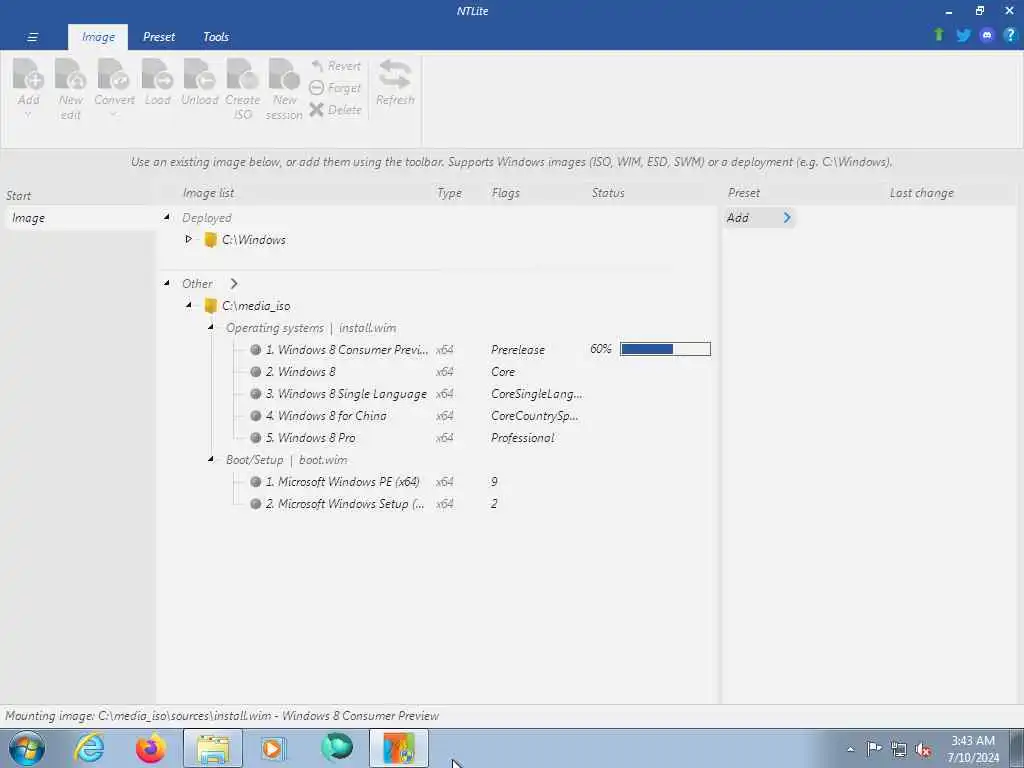Click the Load image toolbar icon
This screenshot has width=1024, height=768.
[x=157, y=74]
